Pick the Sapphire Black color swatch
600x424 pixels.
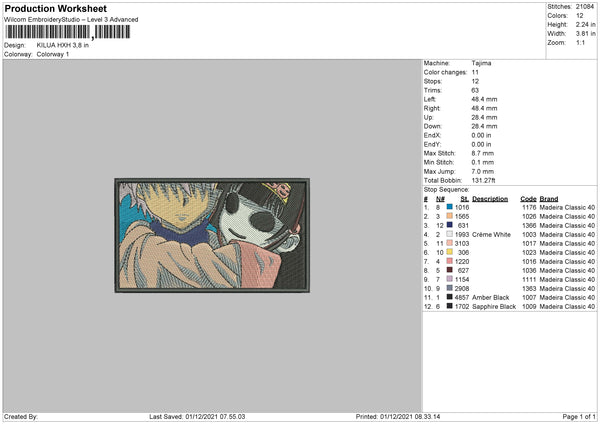[x=450, y=306]
